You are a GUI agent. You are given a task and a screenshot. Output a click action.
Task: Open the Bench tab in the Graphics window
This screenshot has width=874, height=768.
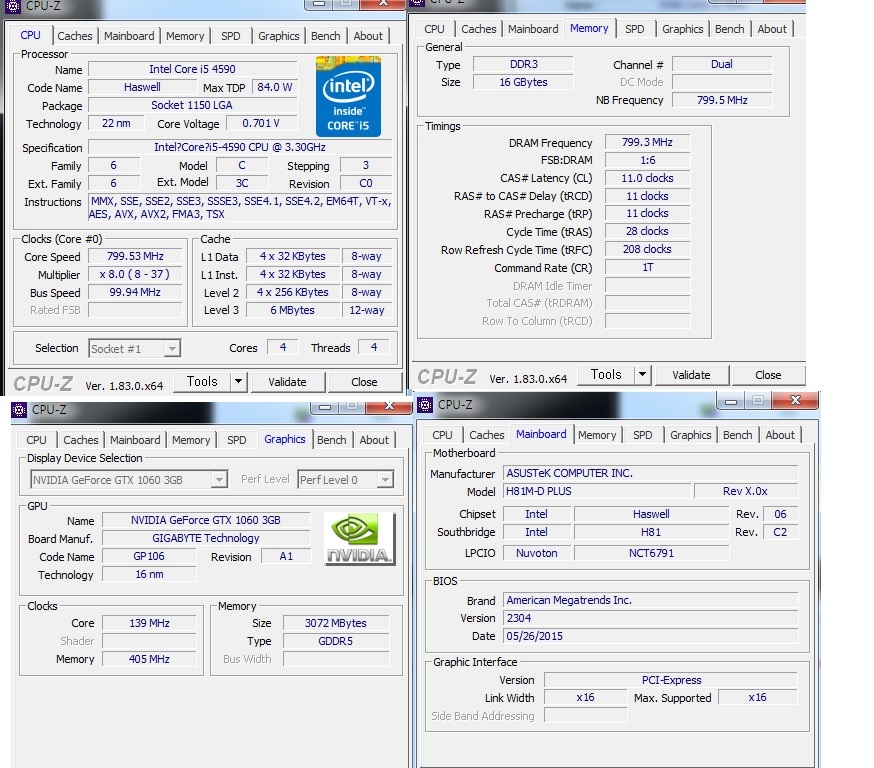332,440
